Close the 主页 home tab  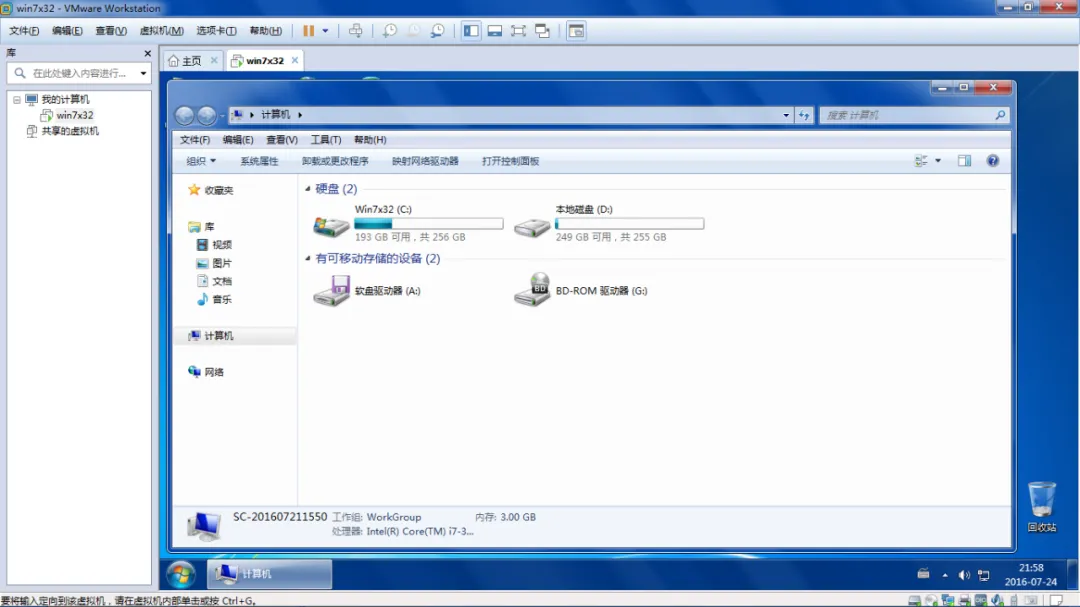(x=214, y=61)
